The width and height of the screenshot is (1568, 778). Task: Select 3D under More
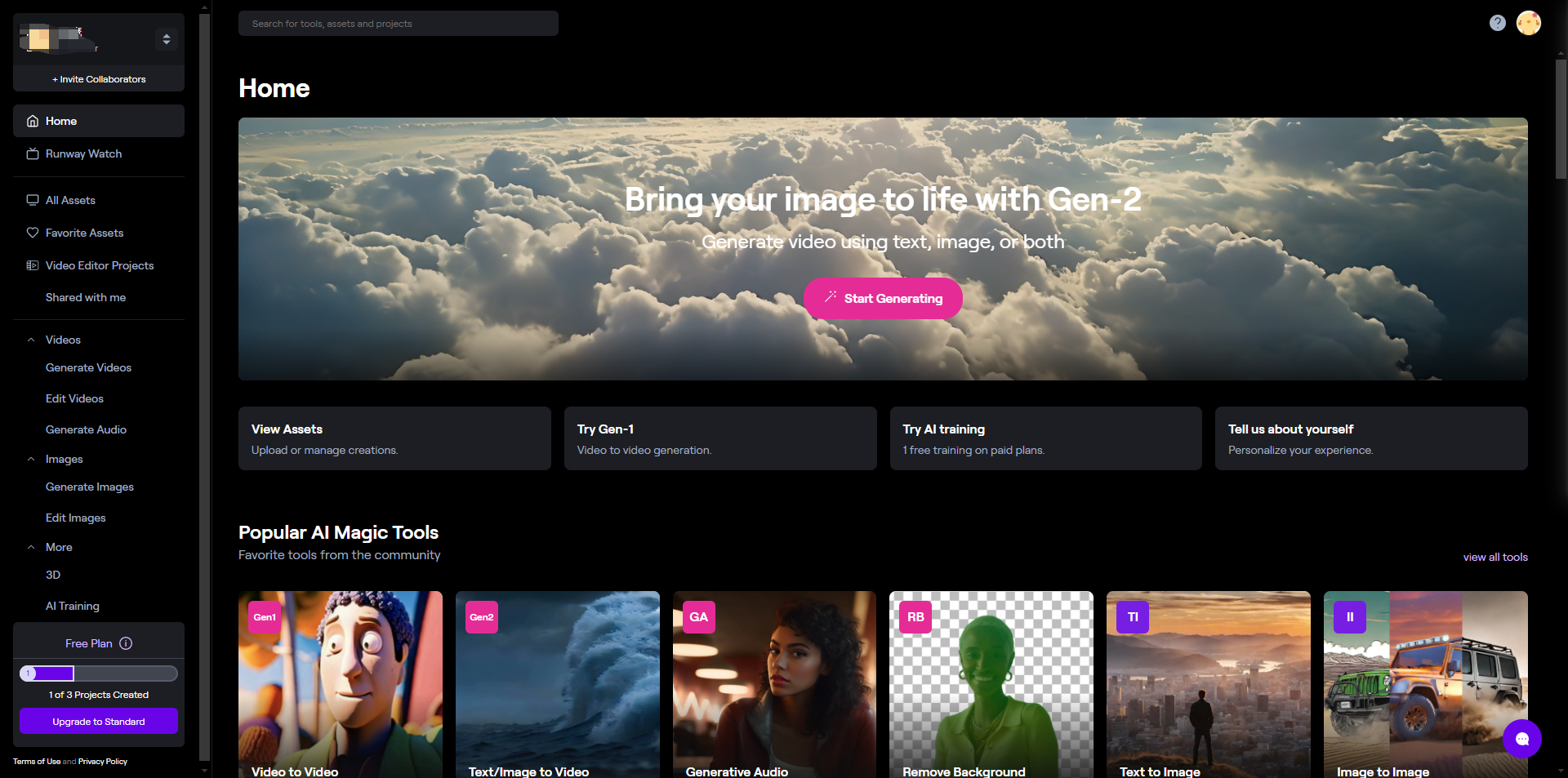53,575
